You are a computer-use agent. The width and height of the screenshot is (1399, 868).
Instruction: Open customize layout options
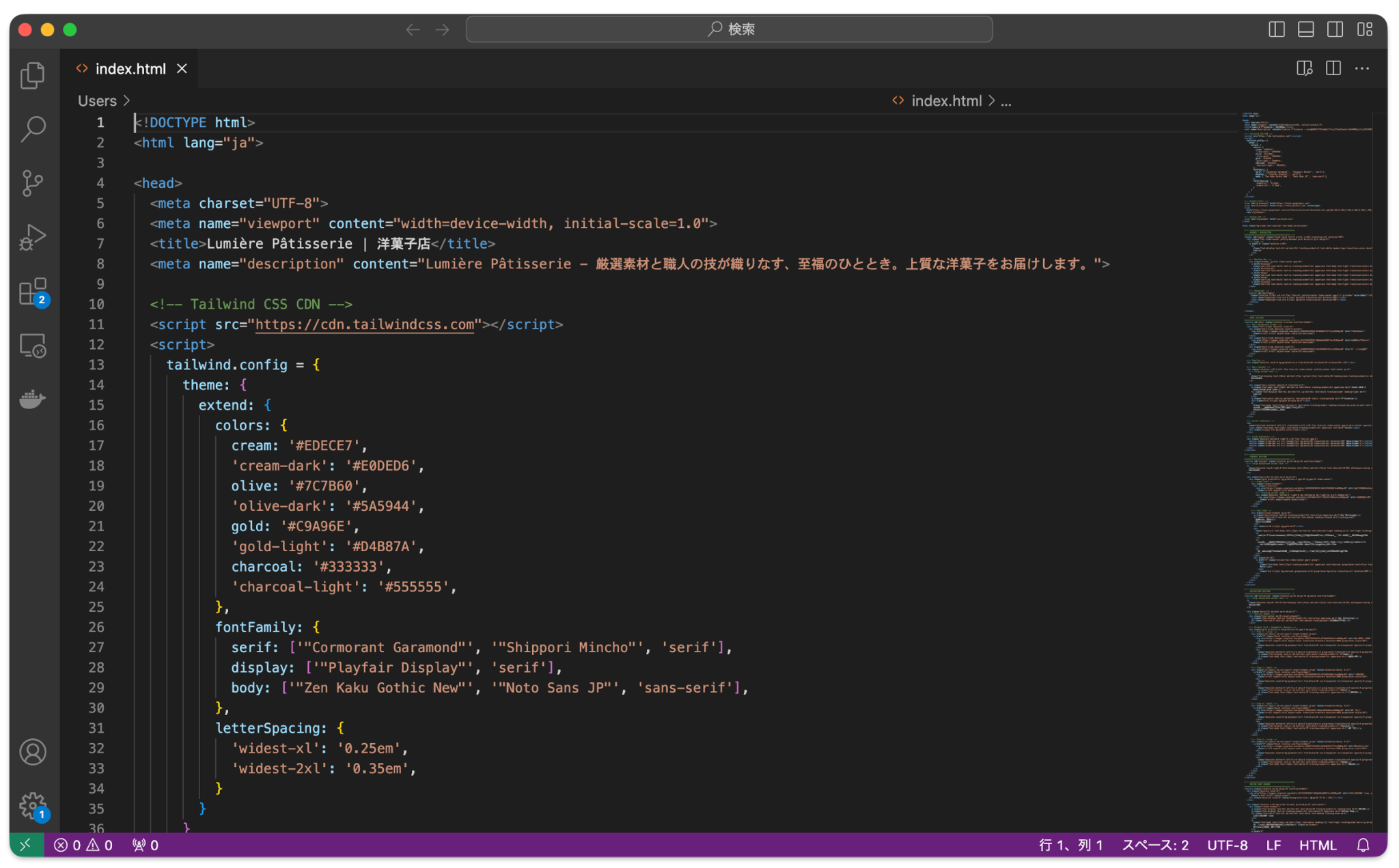click(x=1365, y=29)
